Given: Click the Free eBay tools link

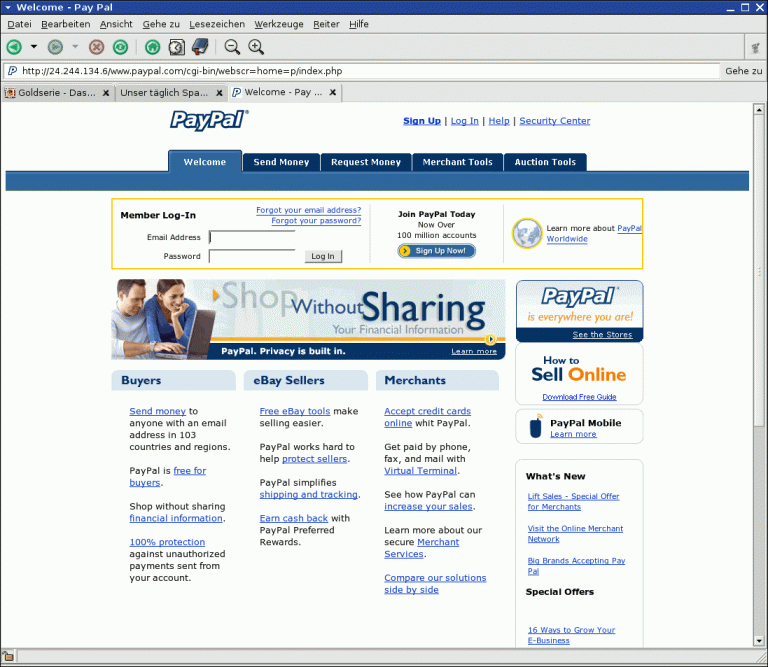Looking at the screenshot, I should (295, 411).
